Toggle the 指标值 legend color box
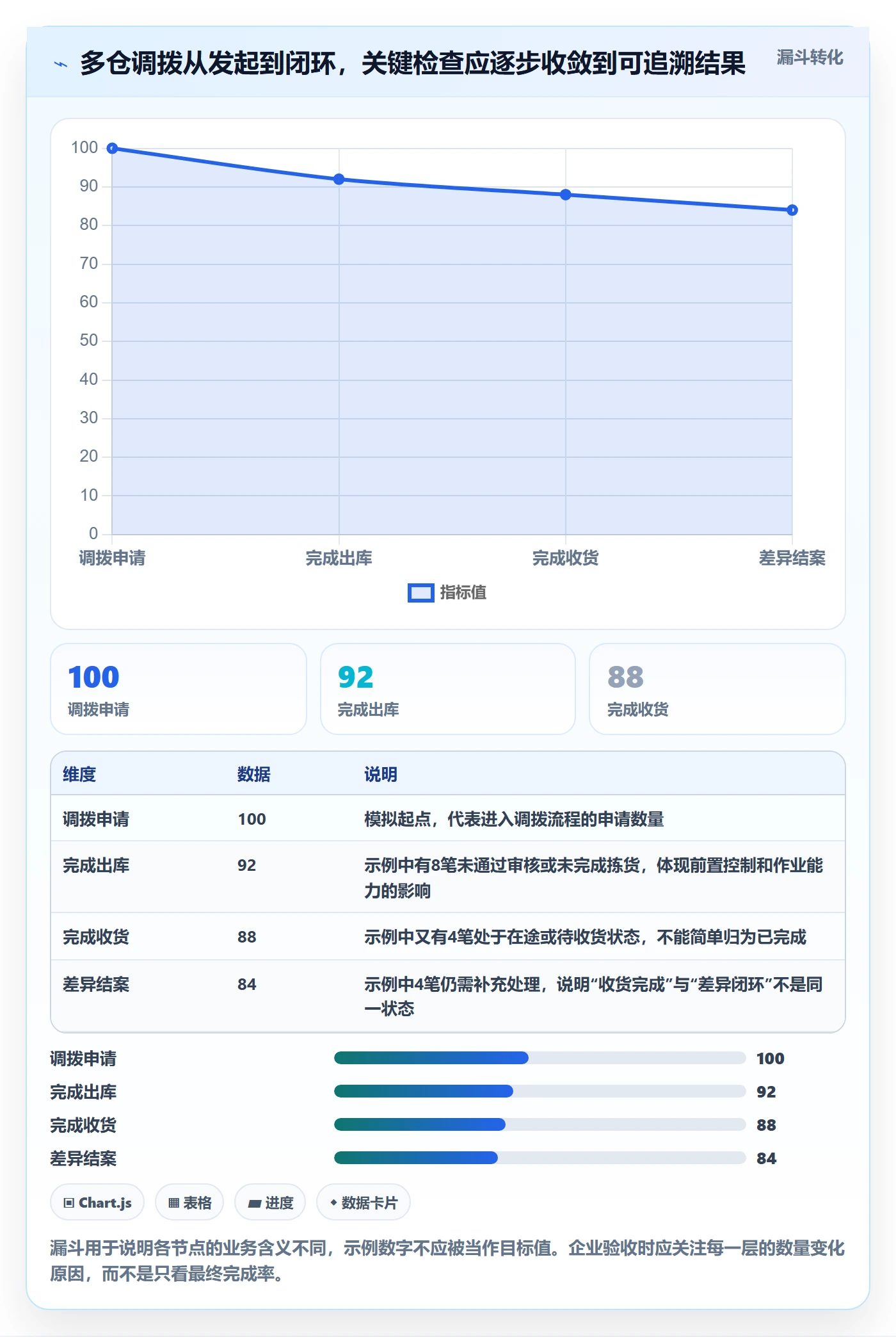The image size is (896, 1337). tap(420, 593)
